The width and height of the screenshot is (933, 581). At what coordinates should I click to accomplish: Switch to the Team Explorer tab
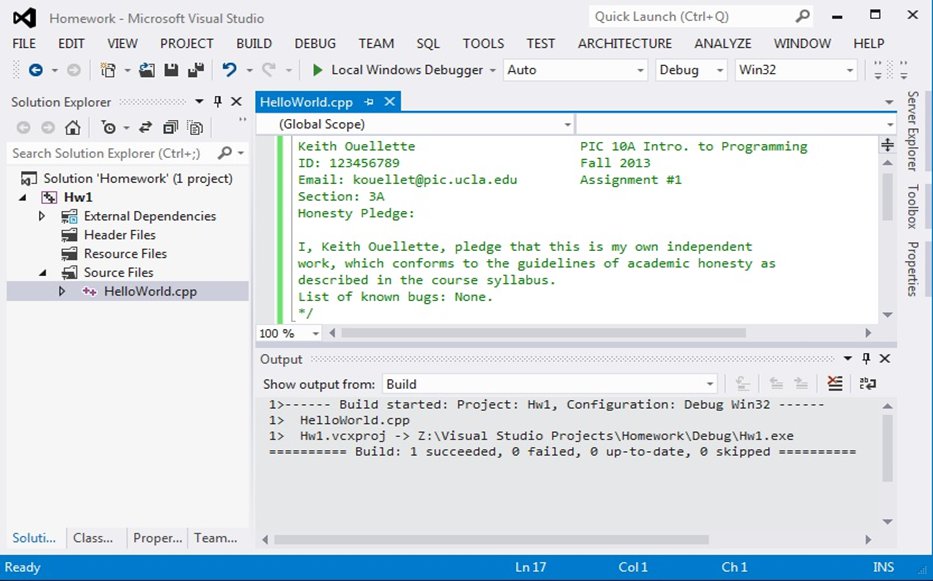coord(215,538)
